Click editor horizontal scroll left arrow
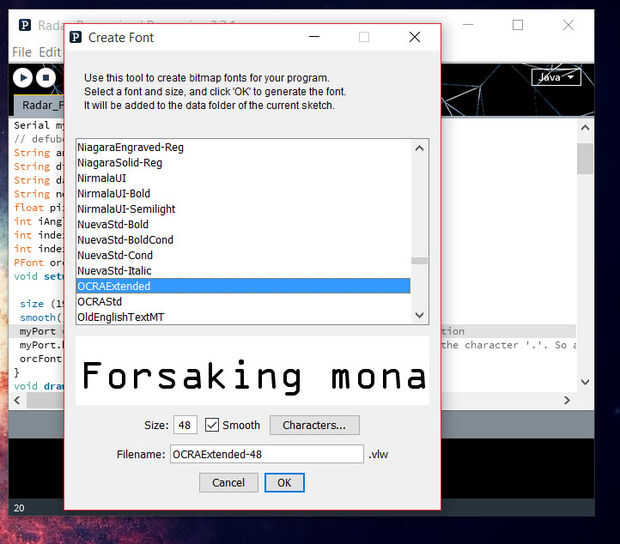This screenshot has width=620, height=544. click(17, 400)
